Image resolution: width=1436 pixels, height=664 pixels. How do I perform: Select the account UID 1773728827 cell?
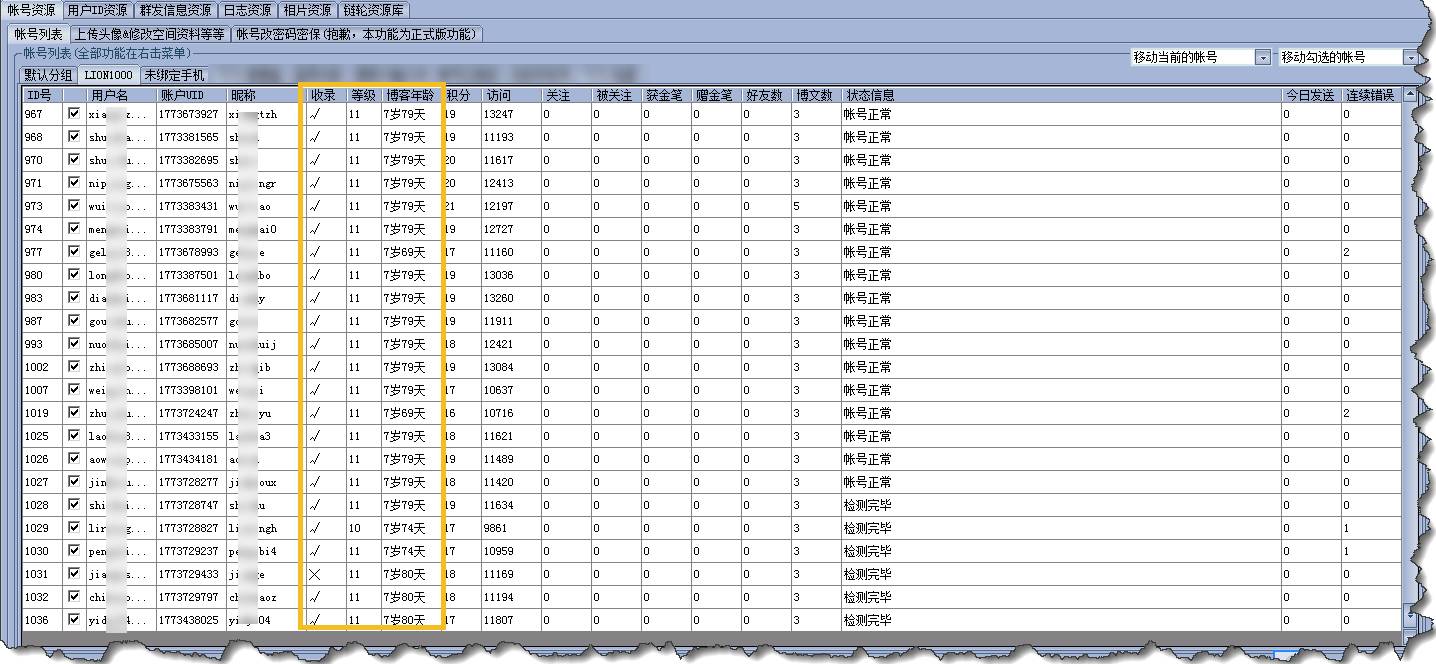[188, 529]
